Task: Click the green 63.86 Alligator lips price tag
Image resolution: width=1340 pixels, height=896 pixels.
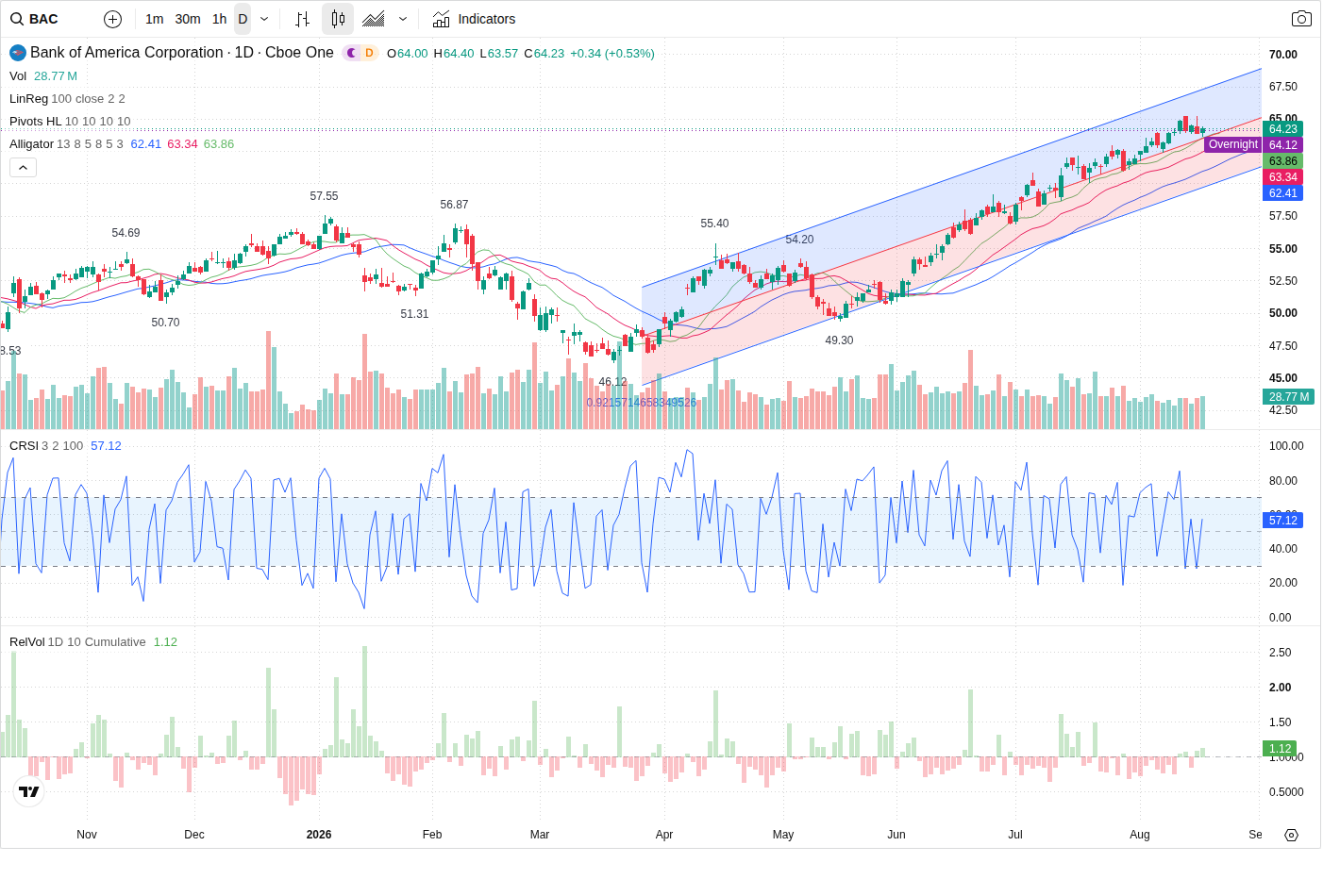Action: point(1282,161)
